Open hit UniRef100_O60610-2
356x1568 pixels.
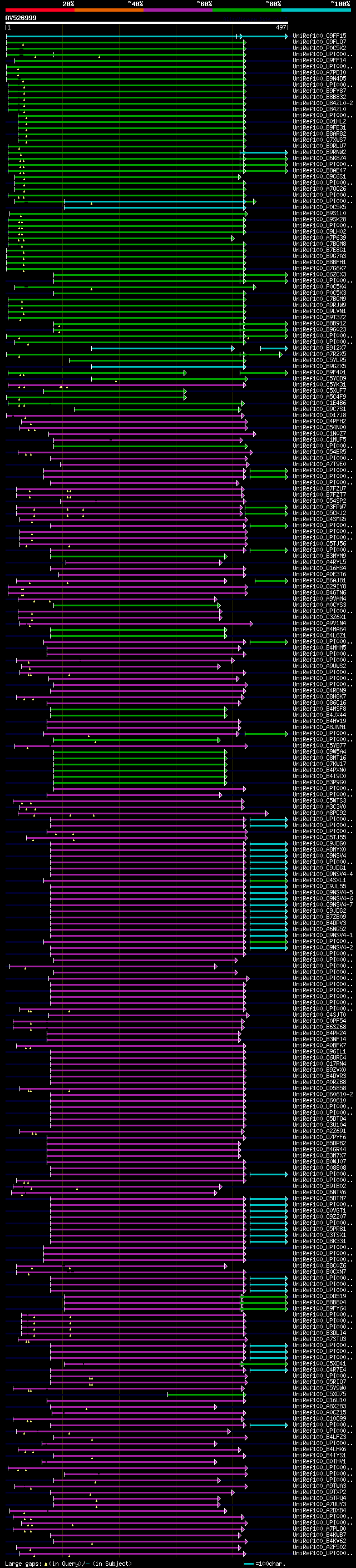tap(323, 1095)
